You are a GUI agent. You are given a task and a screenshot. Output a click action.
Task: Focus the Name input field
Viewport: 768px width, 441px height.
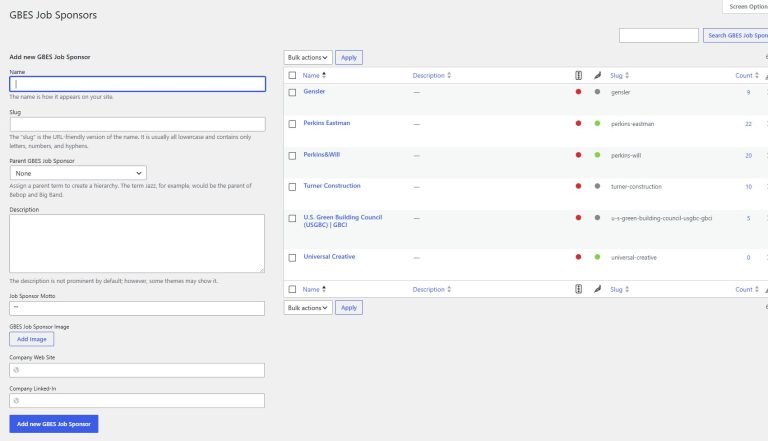[138, 84]
